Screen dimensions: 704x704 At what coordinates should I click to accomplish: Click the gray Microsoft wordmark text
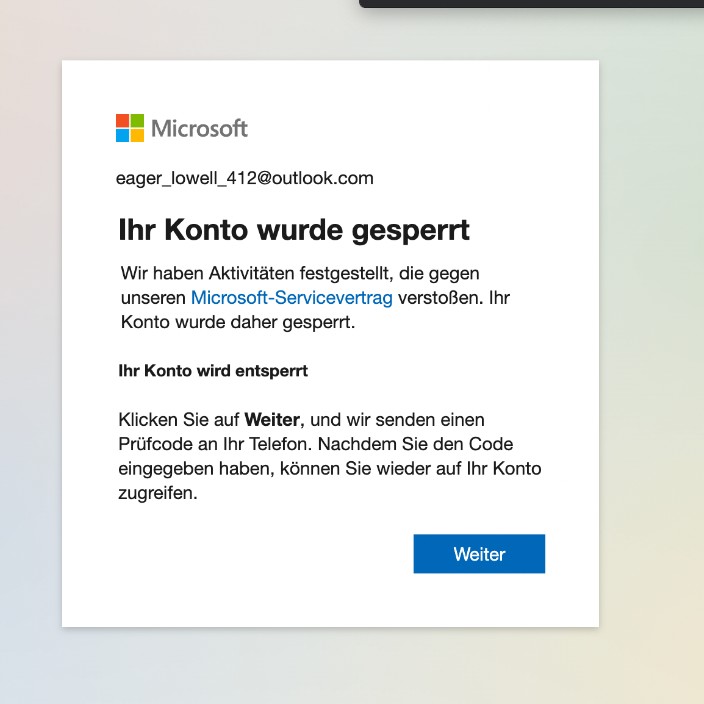[199, 128]
